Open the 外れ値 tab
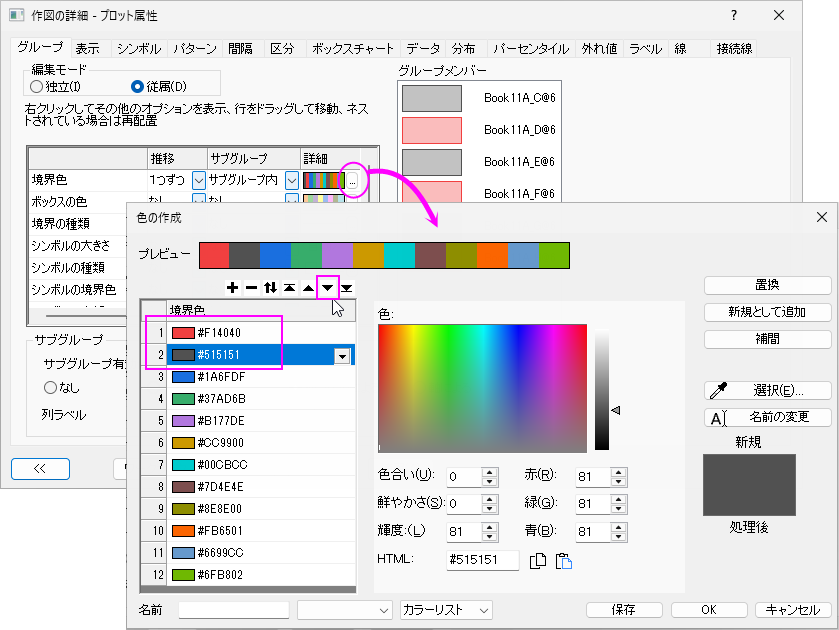This screenshot has width=839, height=630. [x=599, y=49]
